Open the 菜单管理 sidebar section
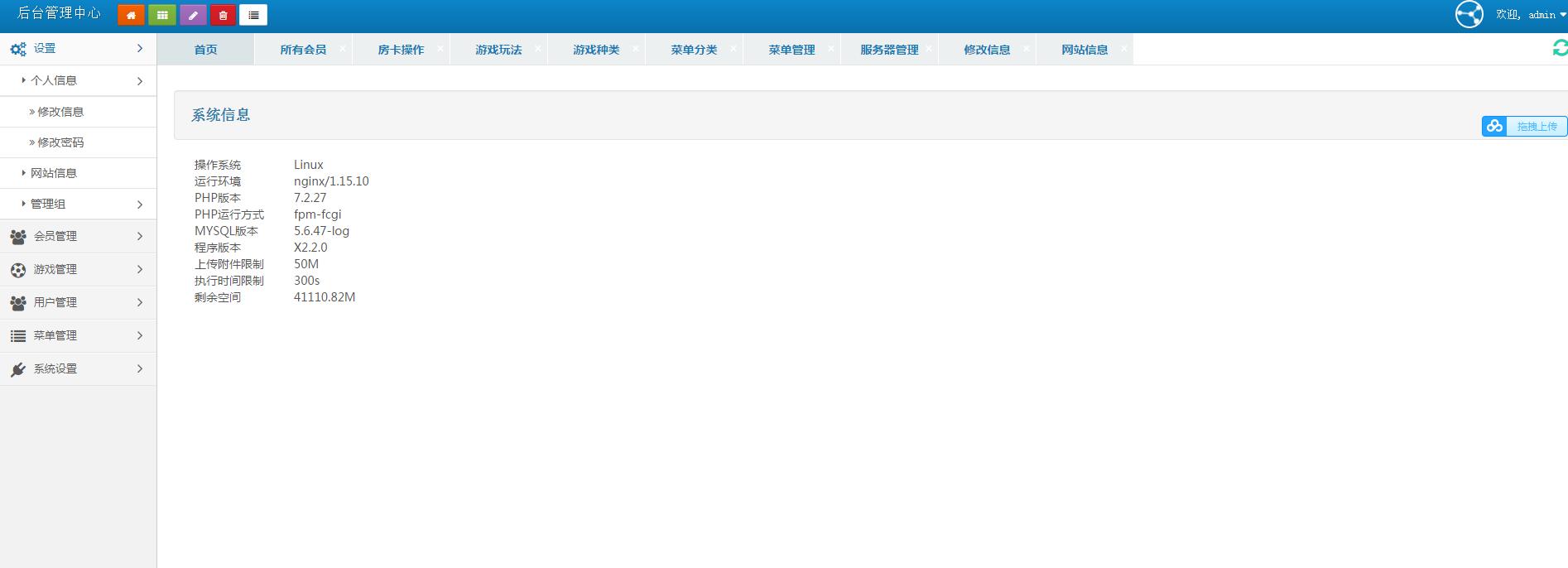This screenshot has width=1568, height=568. click(x=78, y=335)
